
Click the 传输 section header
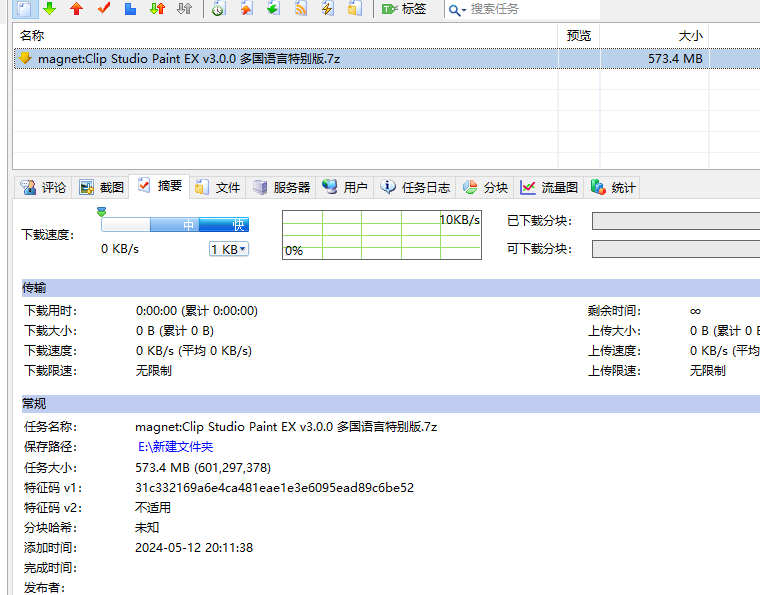coord(391,288)
